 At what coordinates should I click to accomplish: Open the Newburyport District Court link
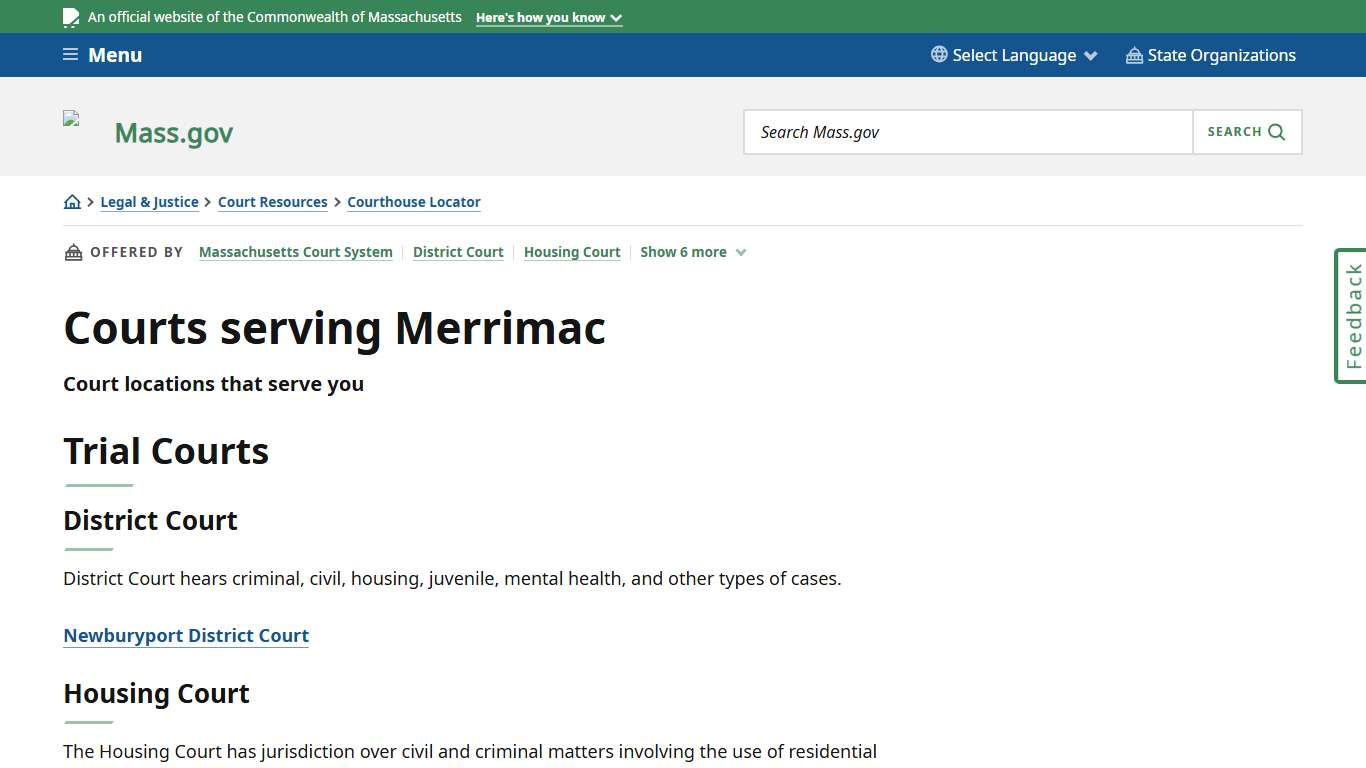[x=186, y=635]
